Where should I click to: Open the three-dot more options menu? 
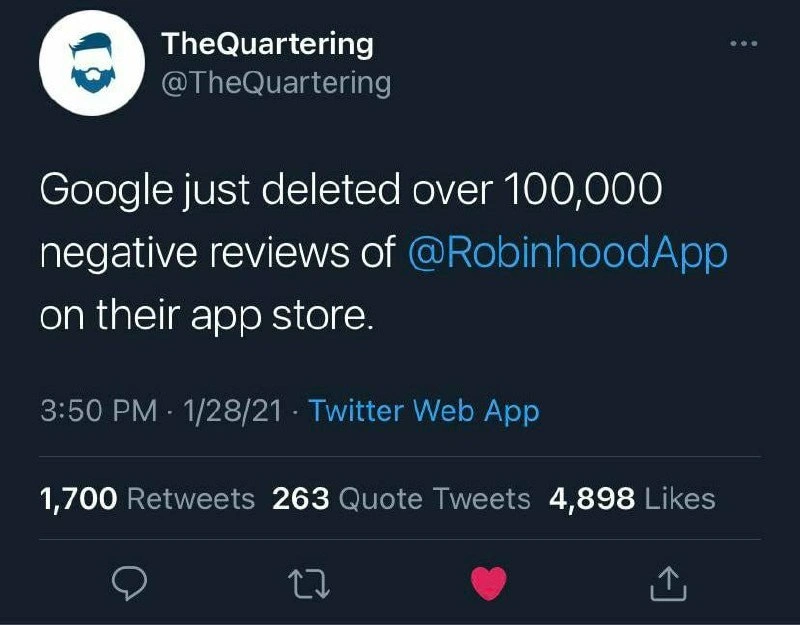744,44
